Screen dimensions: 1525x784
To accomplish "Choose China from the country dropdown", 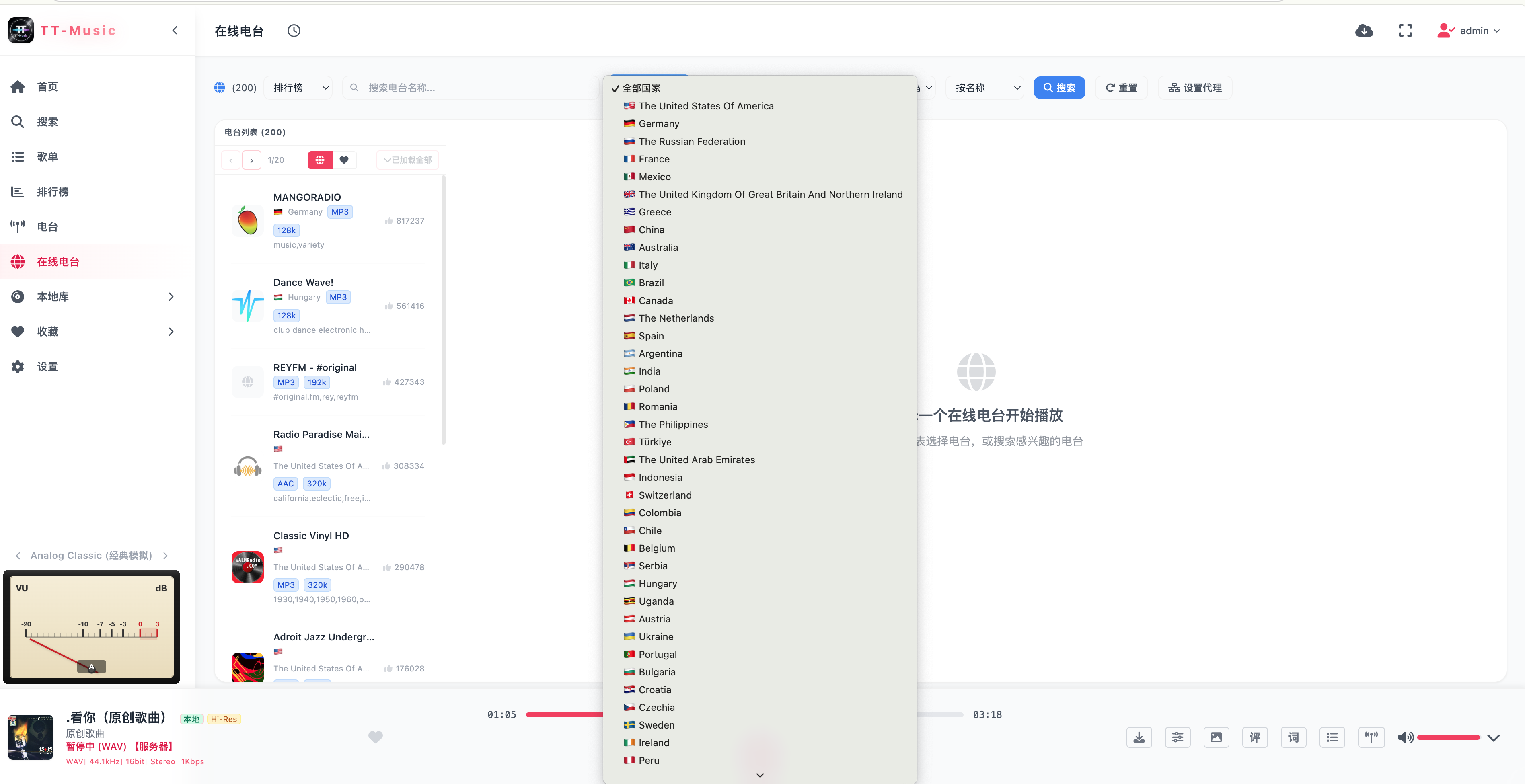I will (760, 230).
